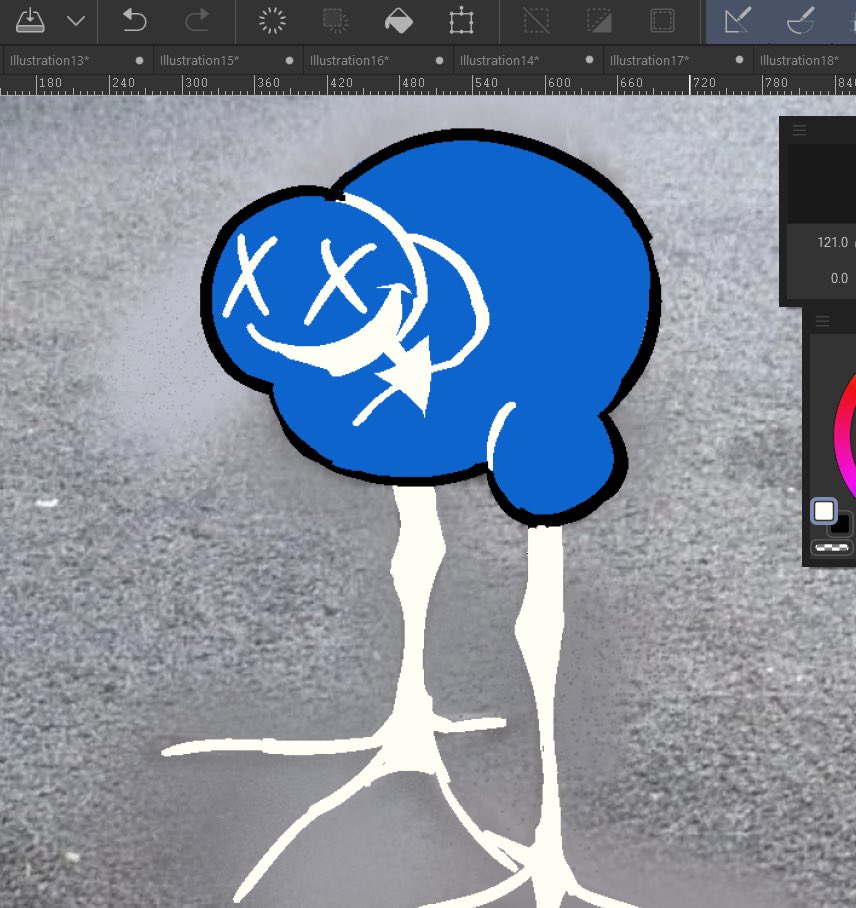Select the Fill paint bucket icon
856x908 pixels.
tap(398, 21)
